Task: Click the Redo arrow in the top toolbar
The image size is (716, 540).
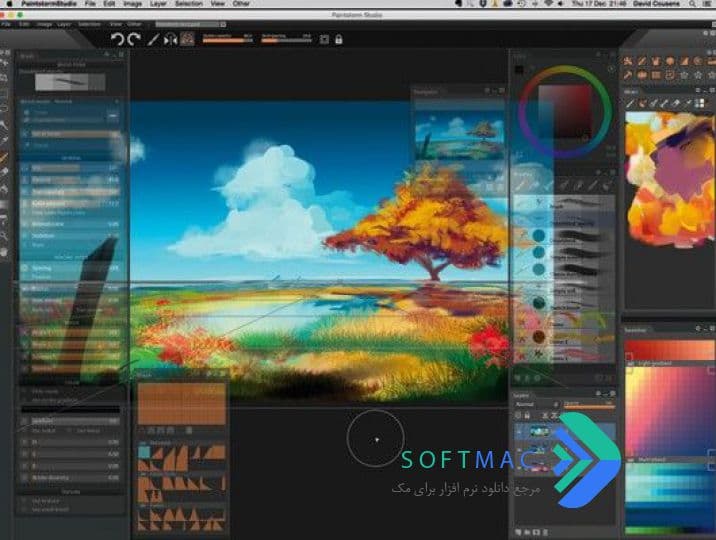Action: click(x=134, y=39)
